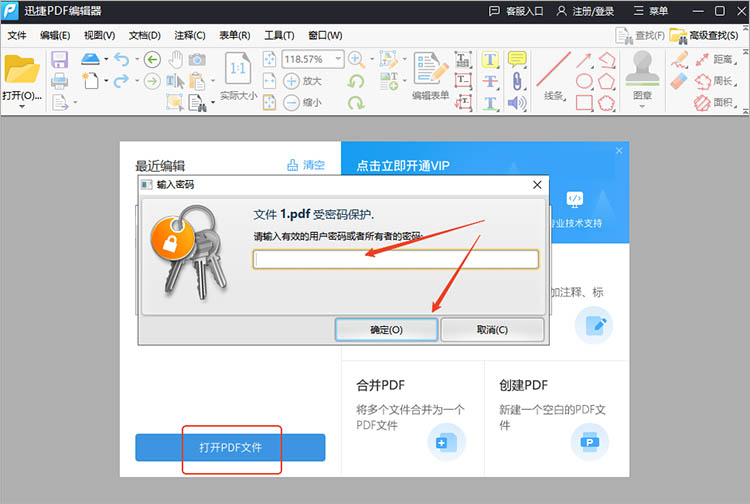Select the Hand tool
The width and height of the screenshot is (750, 504).
coord(176,60)
